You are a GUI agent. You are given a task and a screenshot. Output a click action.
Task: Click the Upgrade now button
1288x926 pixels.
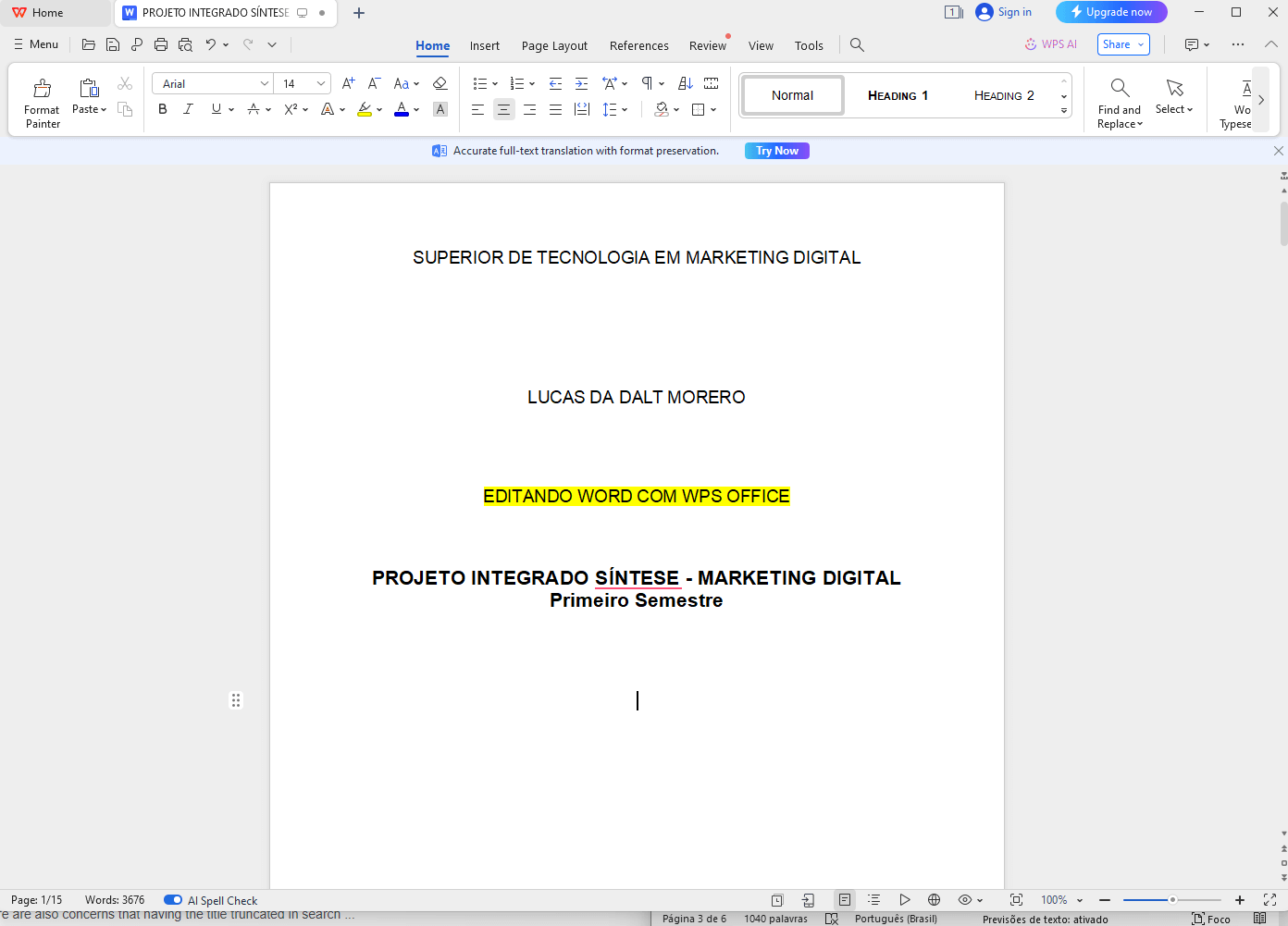tap(1111, 12)
